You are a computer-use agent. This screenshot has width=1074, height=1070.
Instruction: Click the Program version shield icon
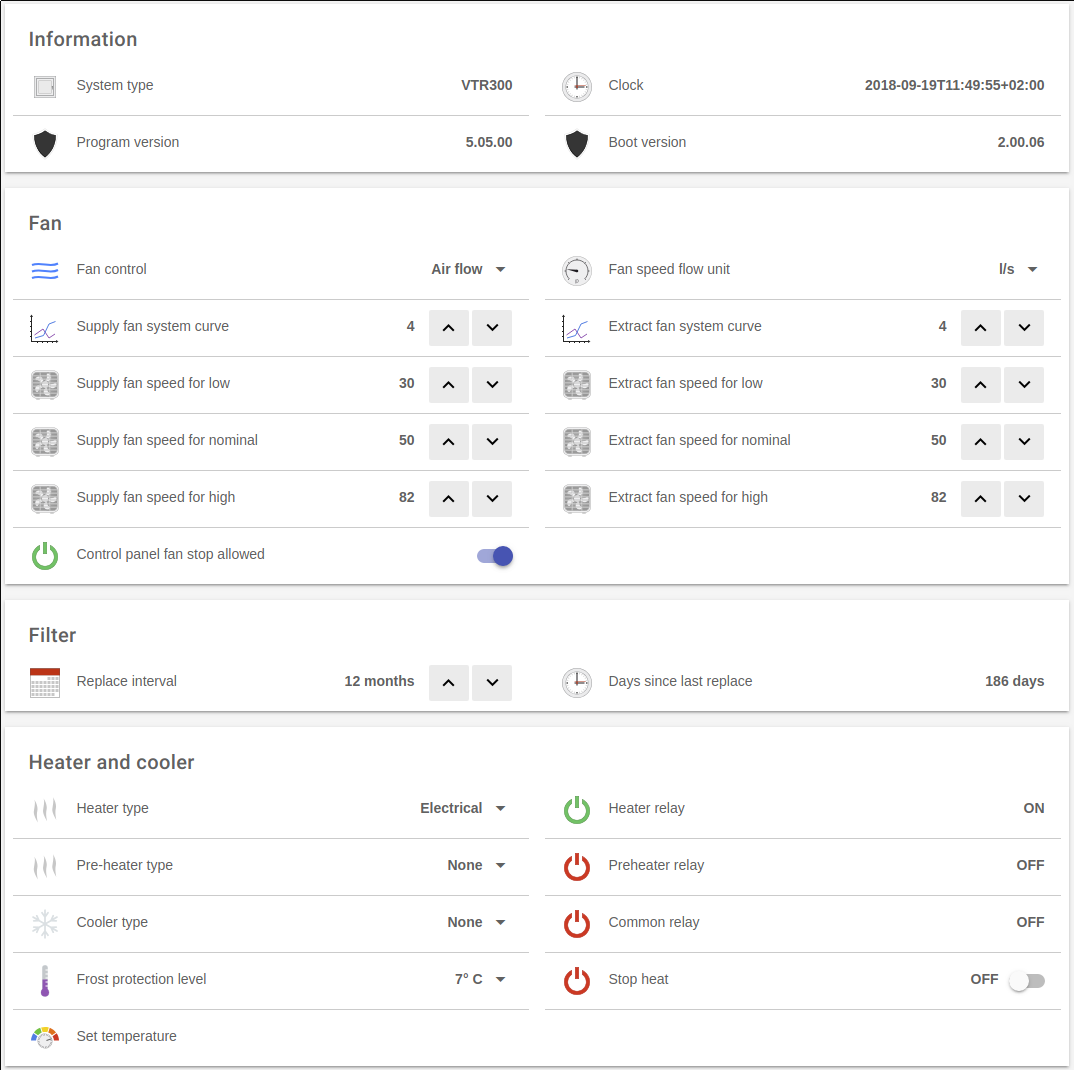(45, 143)
